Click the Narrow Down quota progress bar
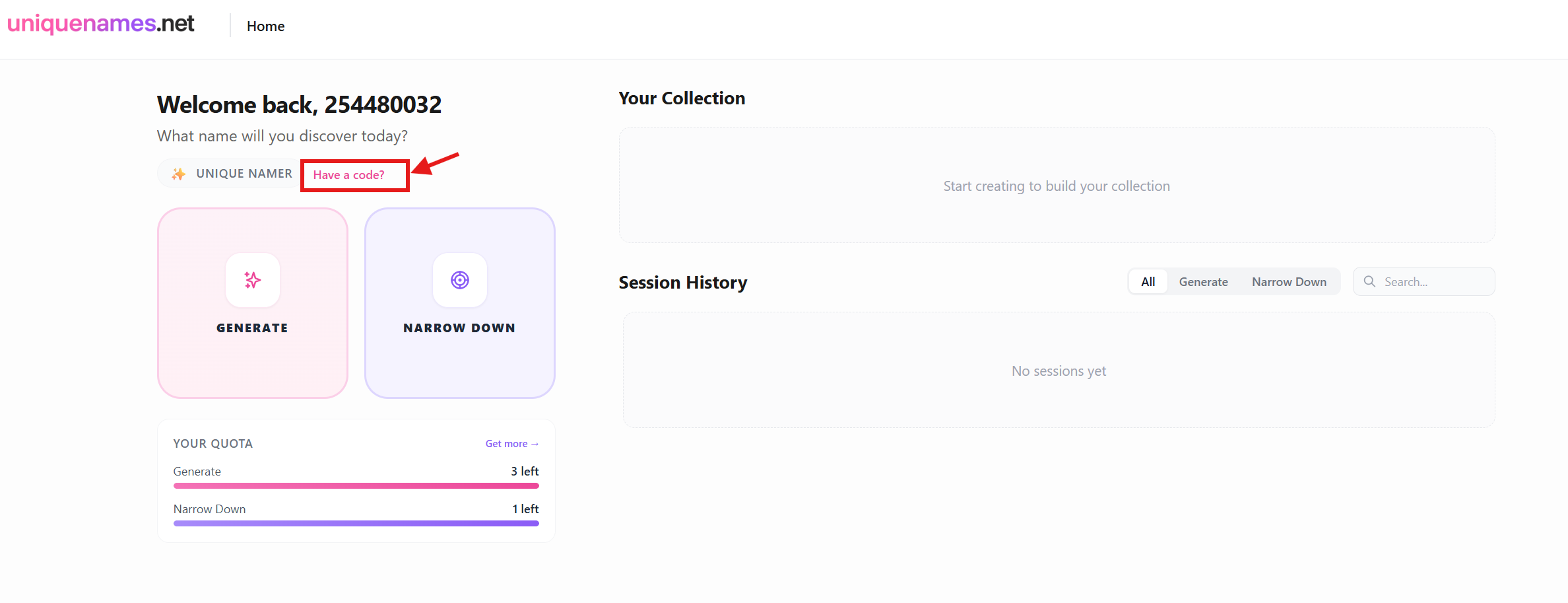This screenshot has height=603, width=1568. [x=356, y=523]
